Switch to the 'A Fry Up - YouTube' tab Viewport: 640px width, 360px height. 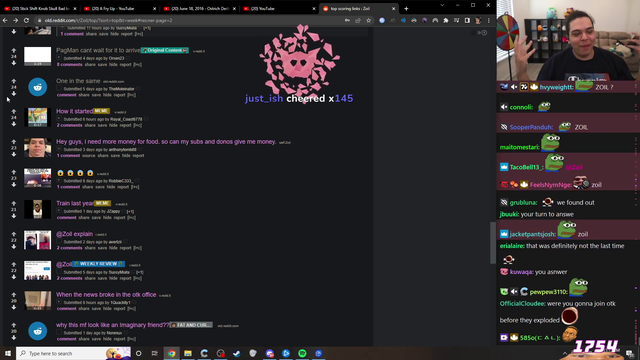[119, 9]
